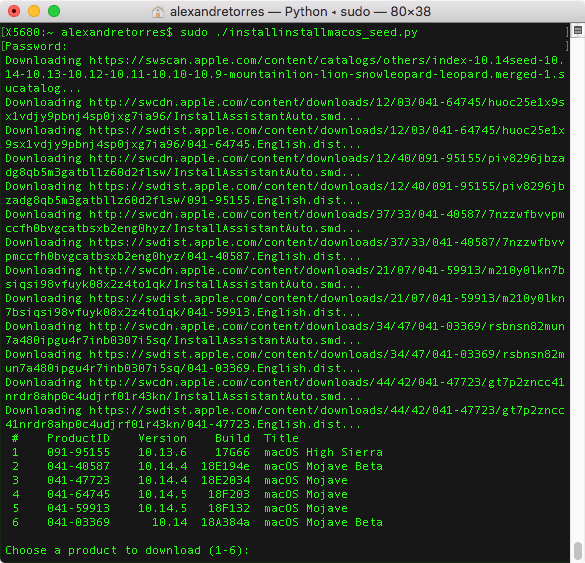The width and height of the screenshot is (585, 563).
Task: Click the 'ProductID' column header
Action: pyautogui.click(x=78, y=438)
